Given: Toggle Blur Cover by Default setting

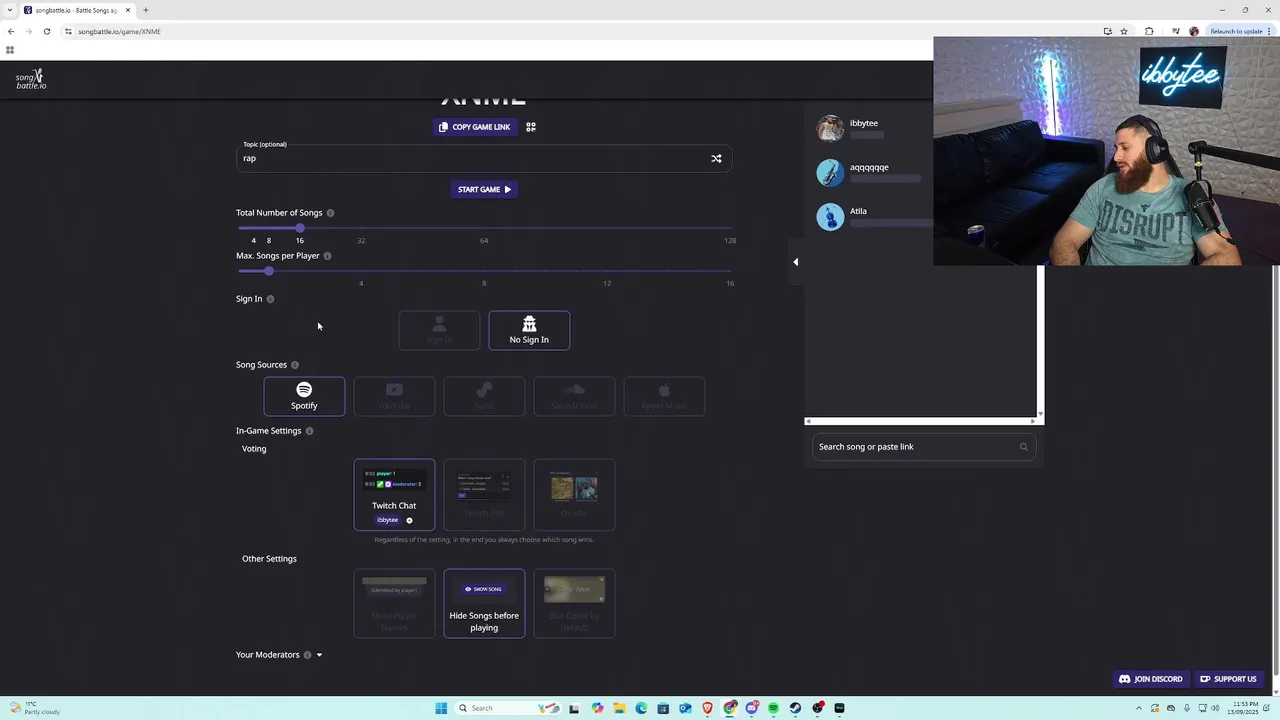Looking at the screenshot, I should pos(574,603).
